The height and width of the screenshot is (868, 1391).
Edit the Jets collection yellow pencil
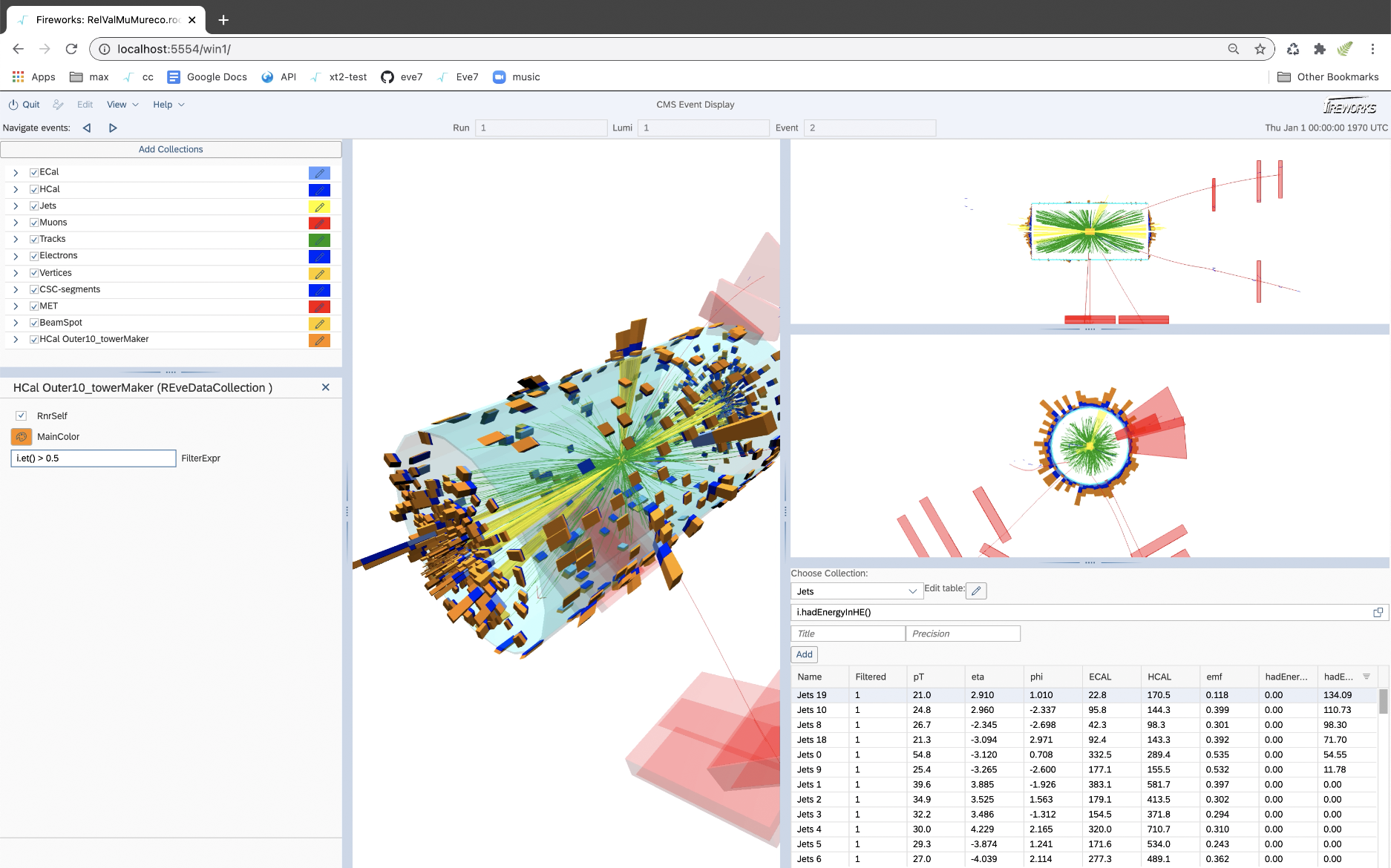pyautogui.click(x=319, y=207)
